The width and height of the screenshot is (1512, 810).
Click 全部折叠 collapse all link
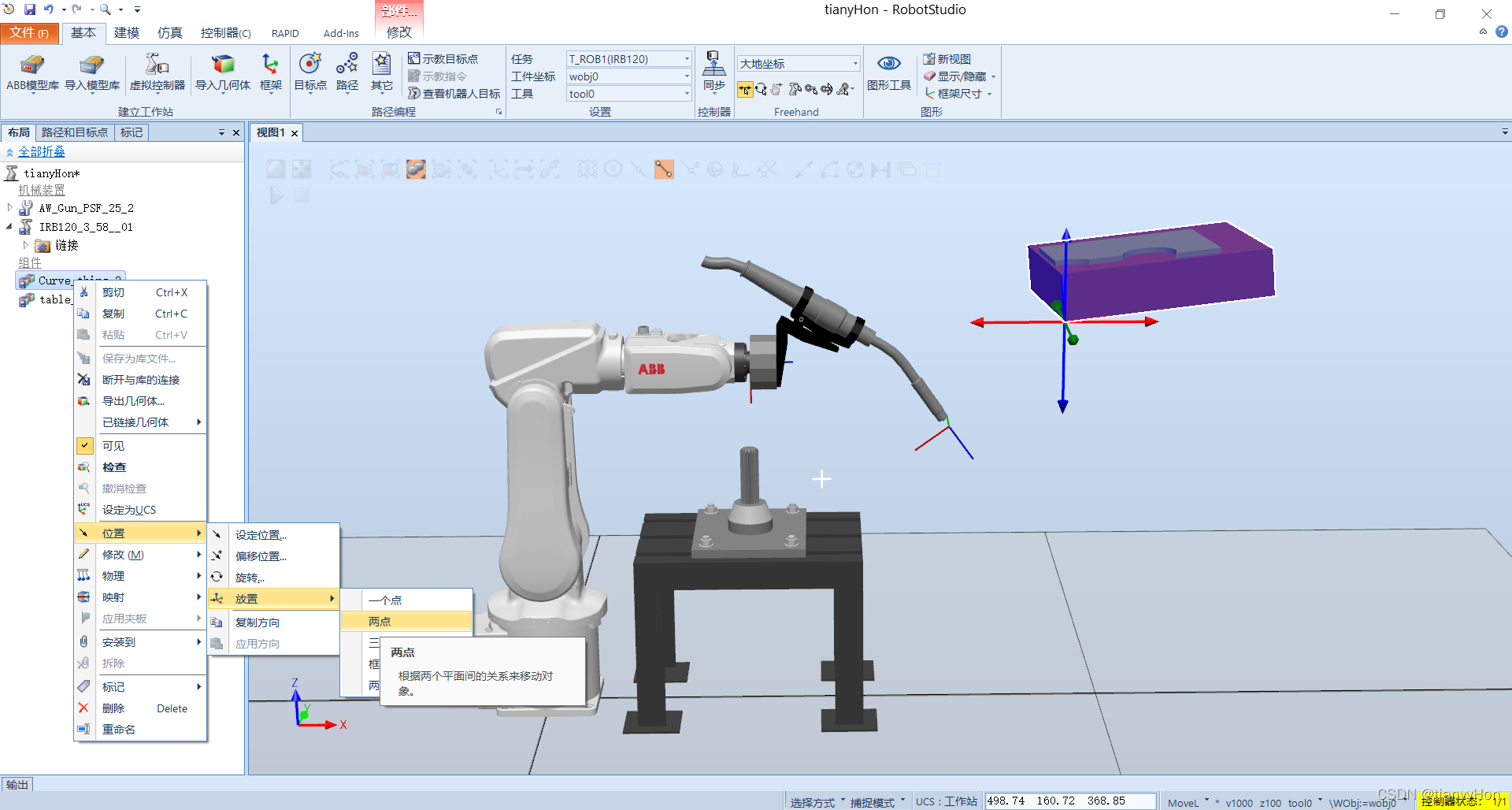(42, 152)
